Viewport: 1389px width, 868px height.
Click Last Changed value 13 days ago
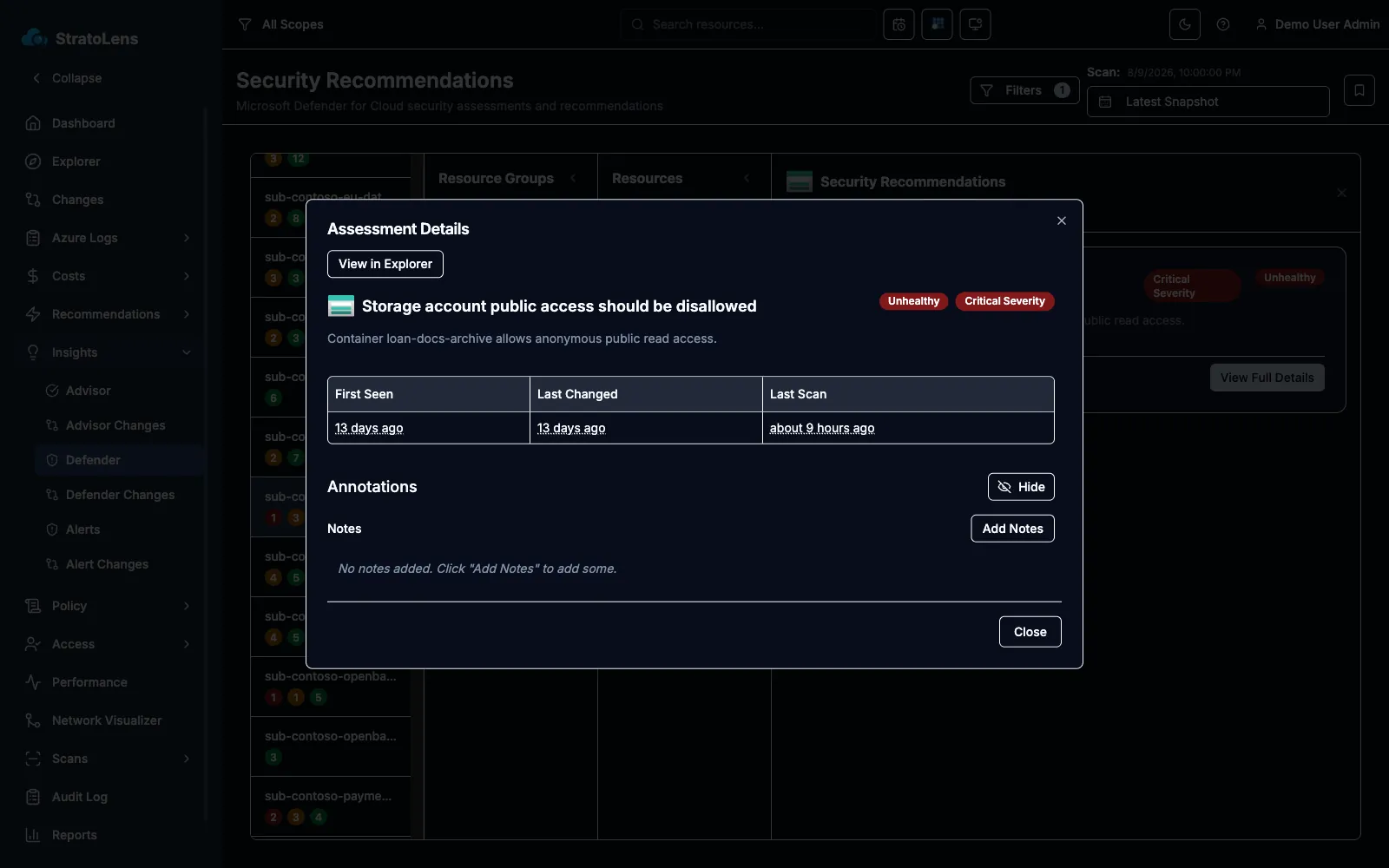point(571,428)
